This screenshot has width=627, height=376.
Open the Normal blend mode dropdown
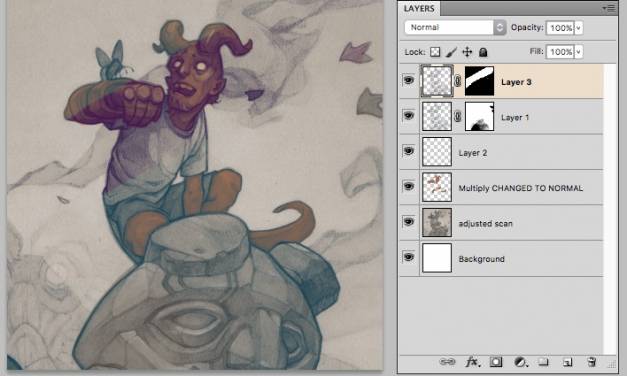455,27
